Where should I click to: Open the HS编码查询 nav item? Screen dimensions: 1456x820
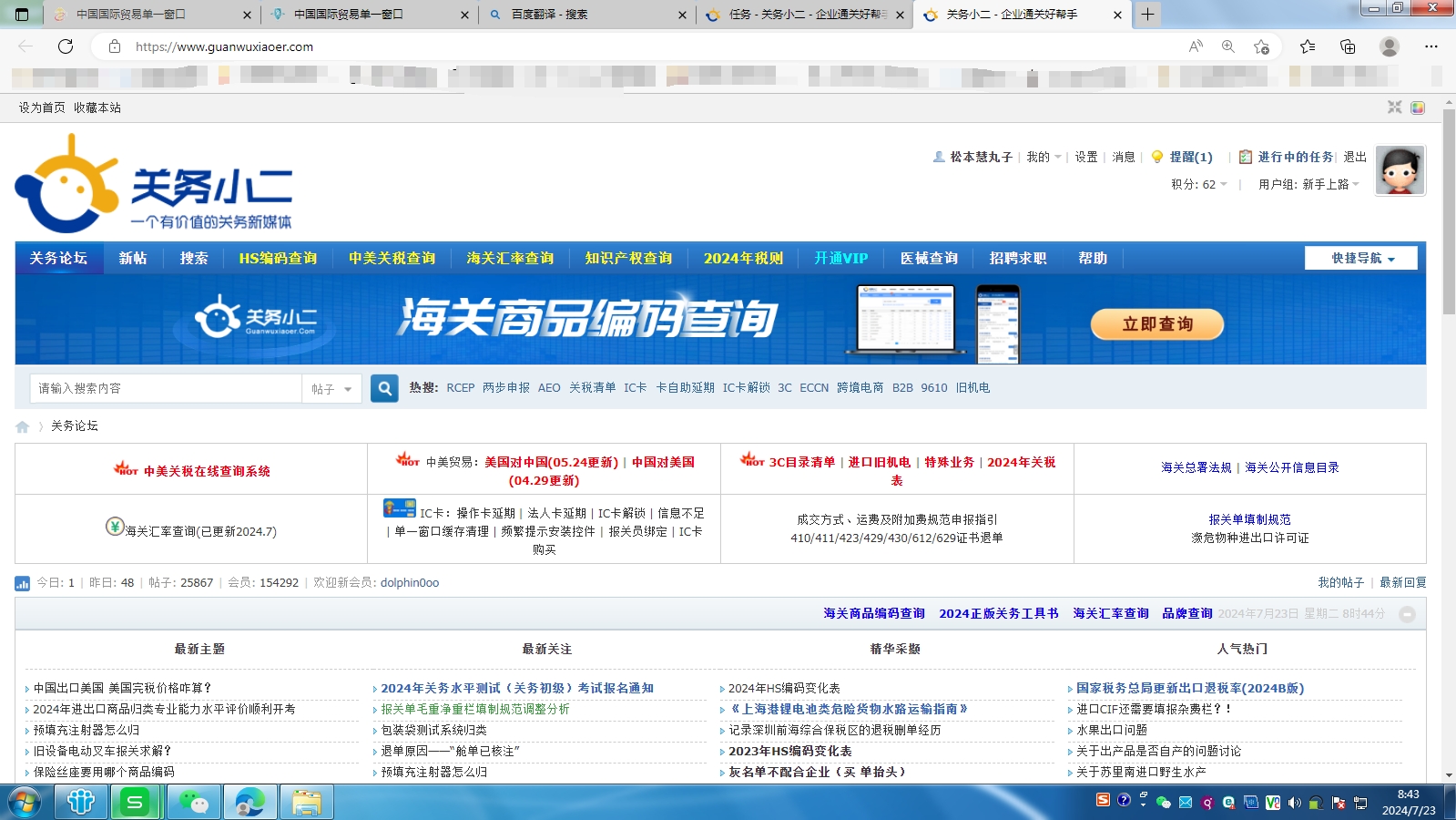coord(278,259)
